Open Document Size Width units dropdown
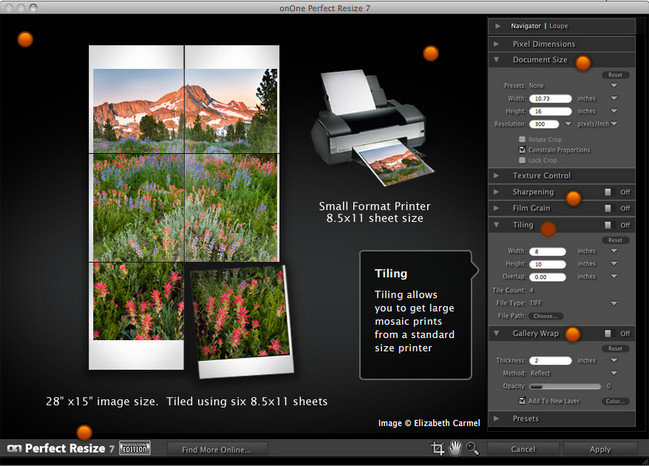Viewport: 649px width, 466px height. point(614,98)
